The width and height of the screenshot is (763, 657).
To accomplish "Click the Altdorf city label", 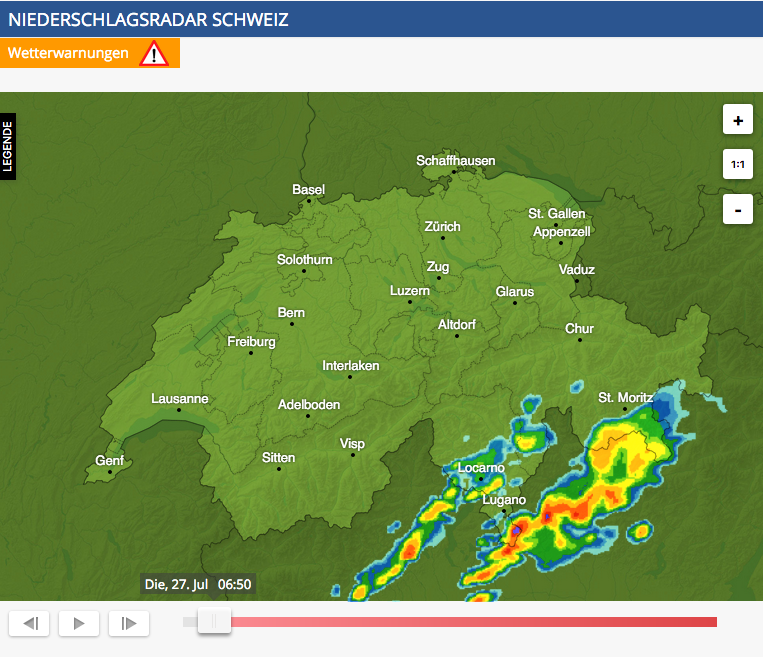I will tap(456, 325).
